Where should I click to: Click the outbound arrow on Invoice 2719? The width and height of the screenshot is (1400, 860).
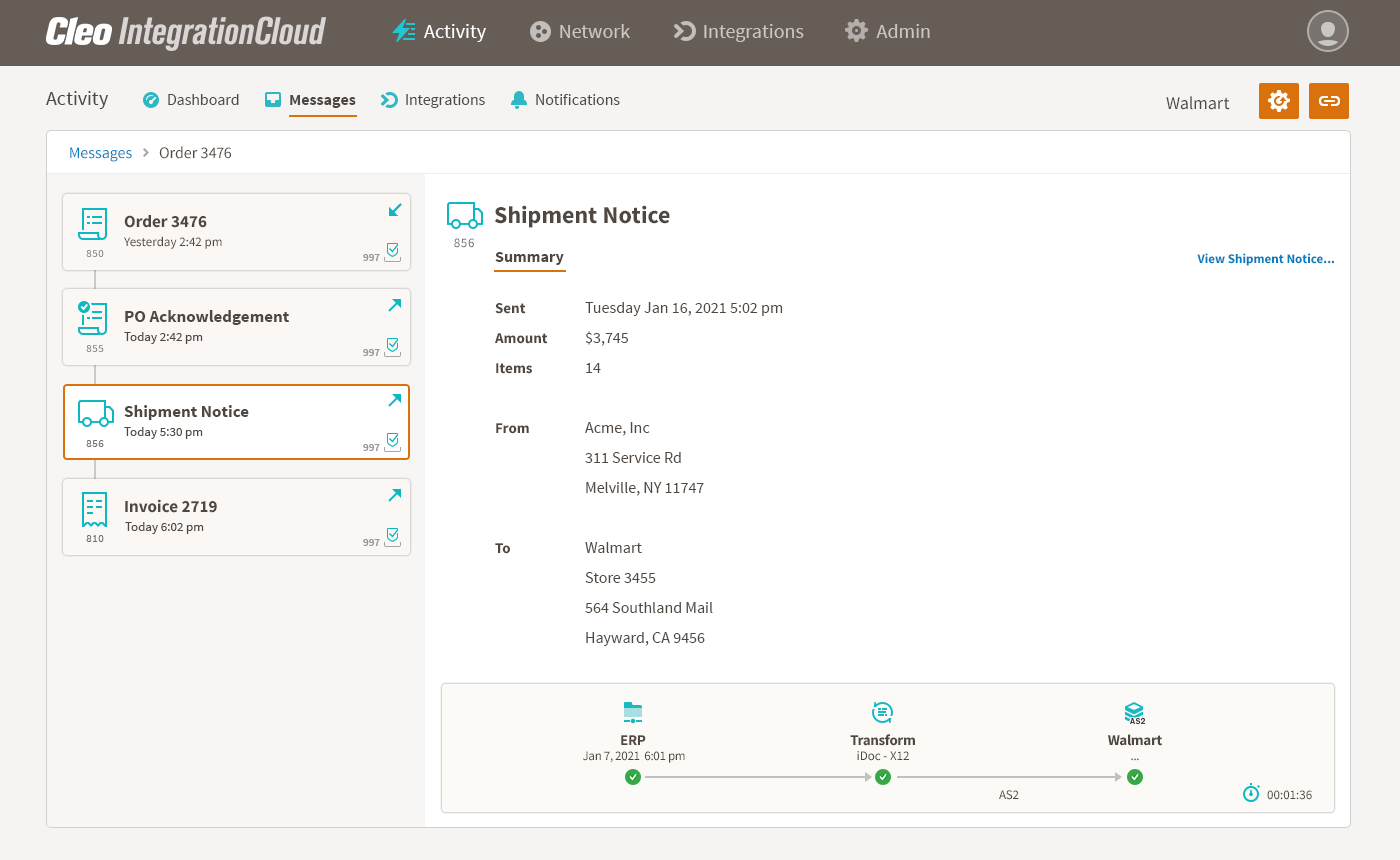coord(395,495)
